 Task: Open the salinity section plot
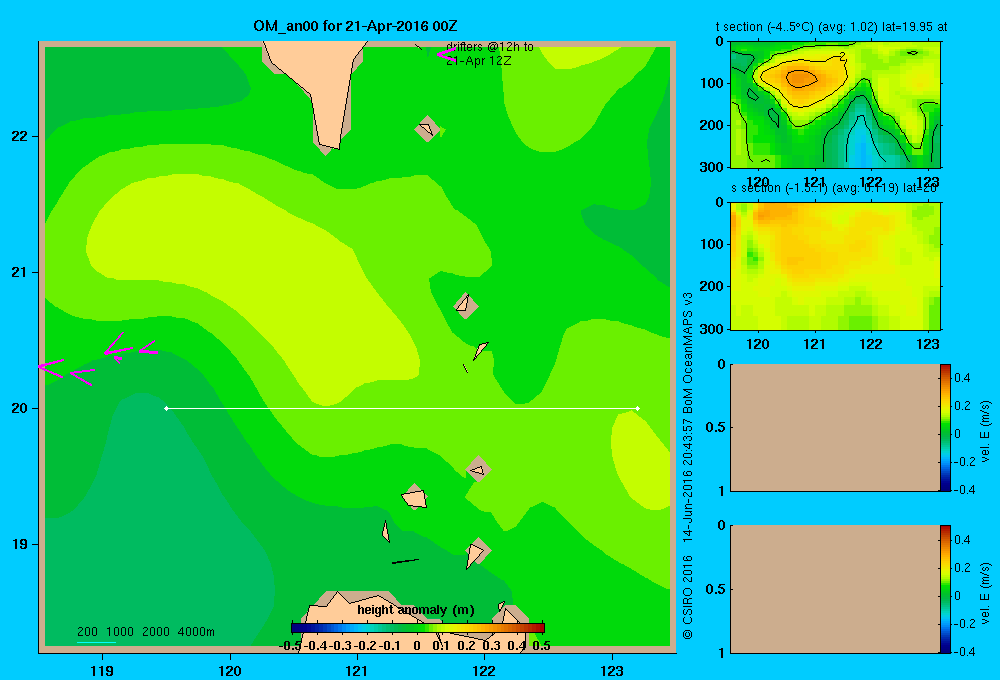pyautogui.click(x=835, y=266)
